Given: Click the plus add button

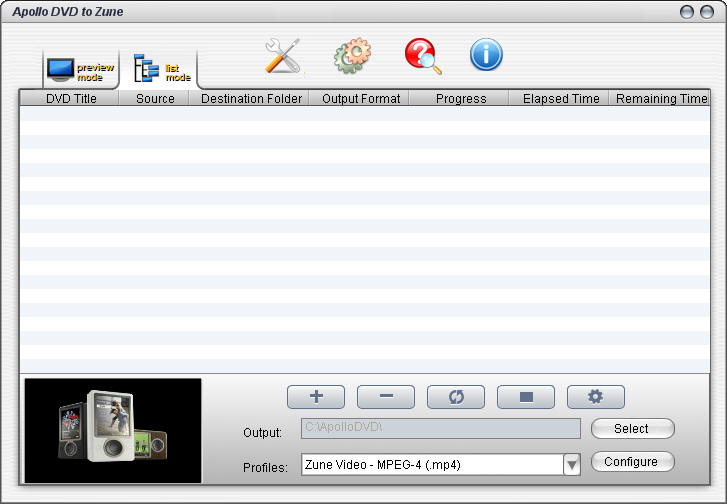Looking at the screenshot, I should (316, 397).
